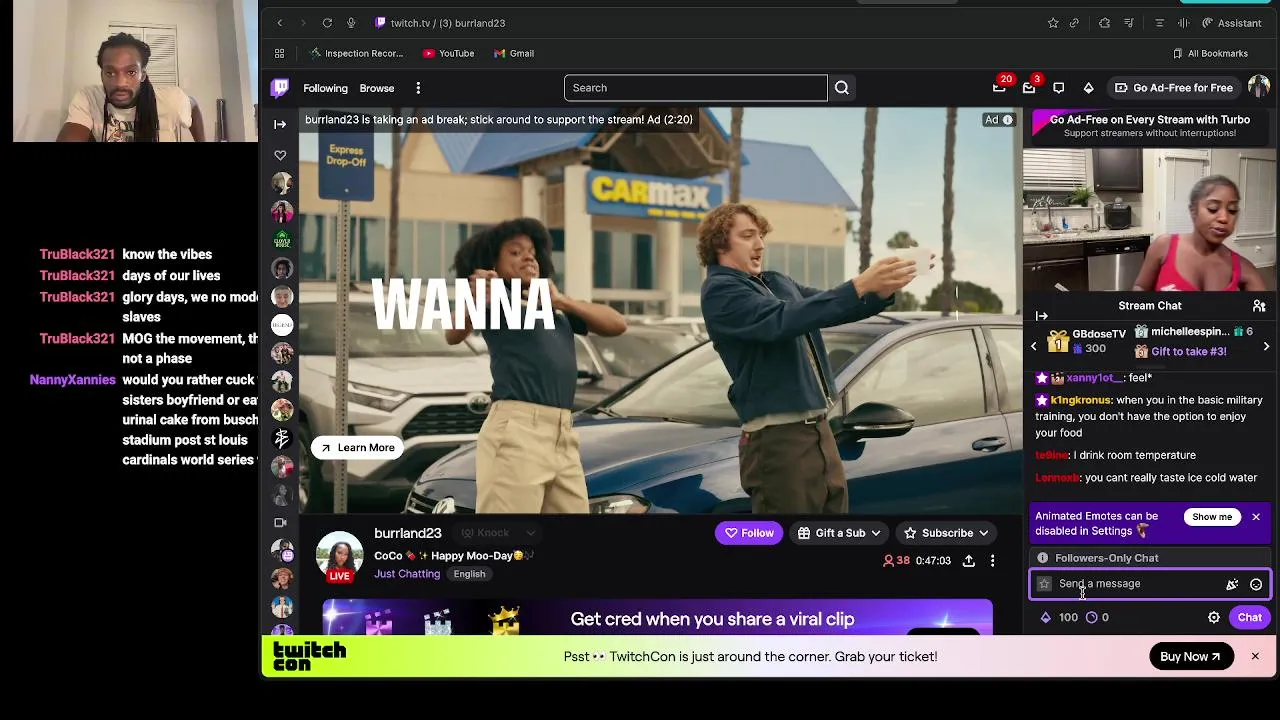Screen dimensions: 1280x720
Task: Close the TwitchCon banner
Action: point(1255,657)
